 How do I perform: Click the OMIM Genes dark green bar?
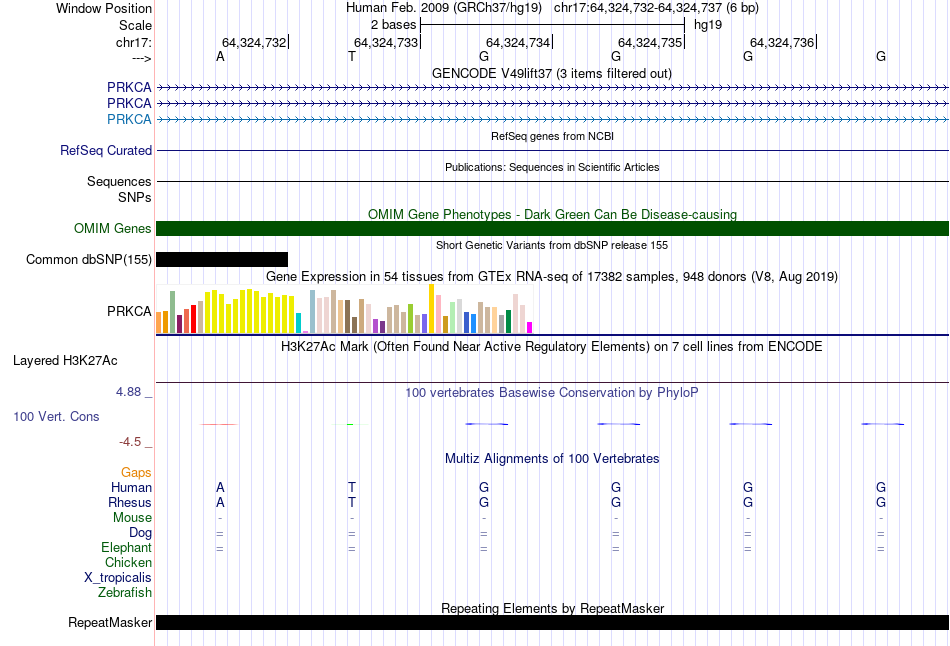point(553,228)
